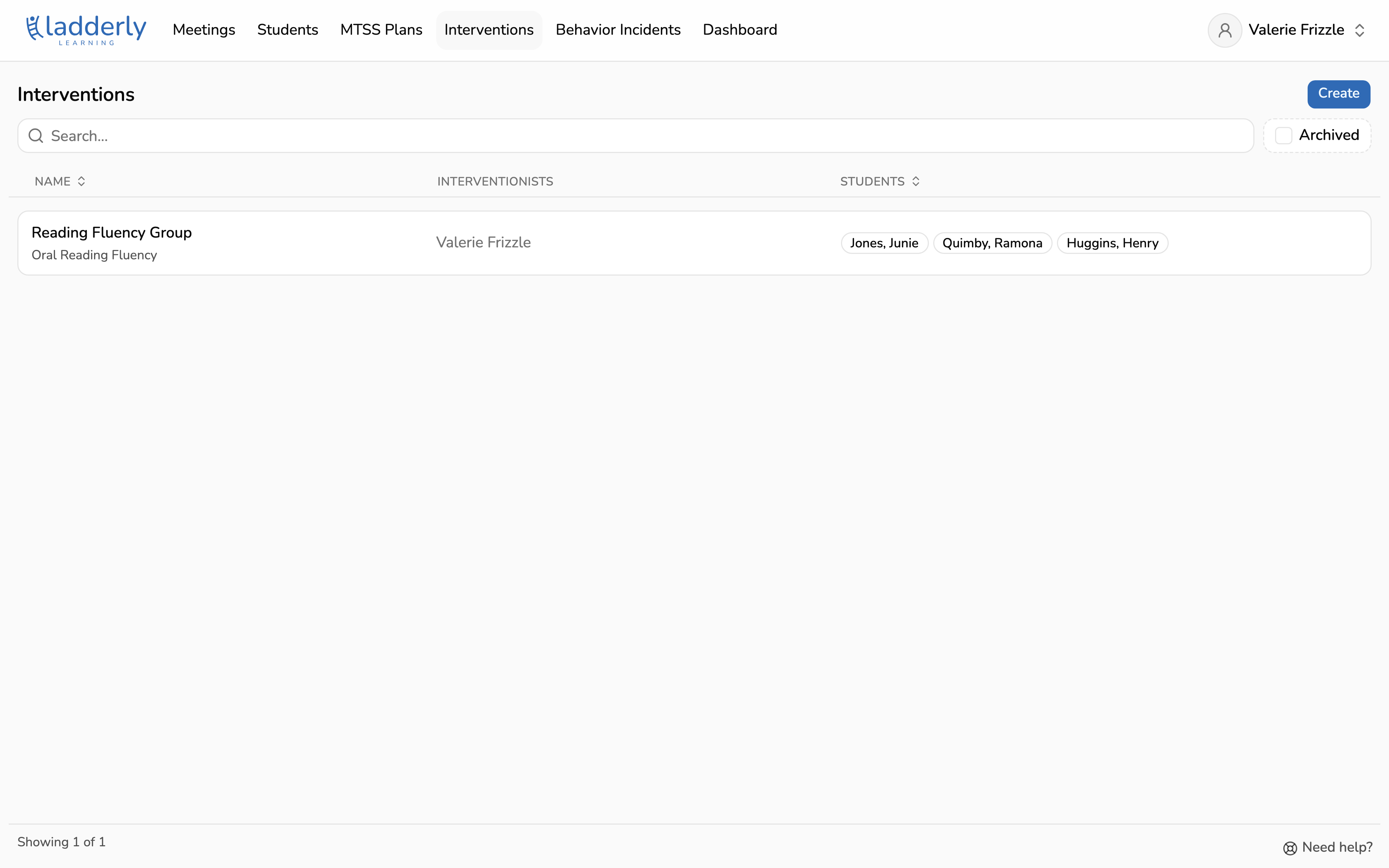1389x868 pixels.
Task: Navigate to the Dashboard
Action: point(740,30)
